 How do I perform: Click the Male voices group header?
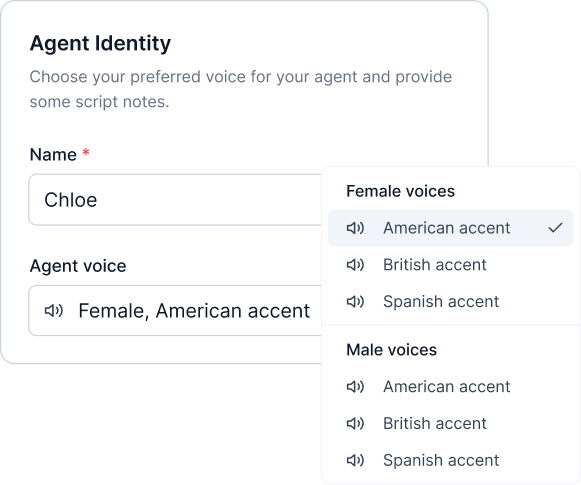pos(391,350)
